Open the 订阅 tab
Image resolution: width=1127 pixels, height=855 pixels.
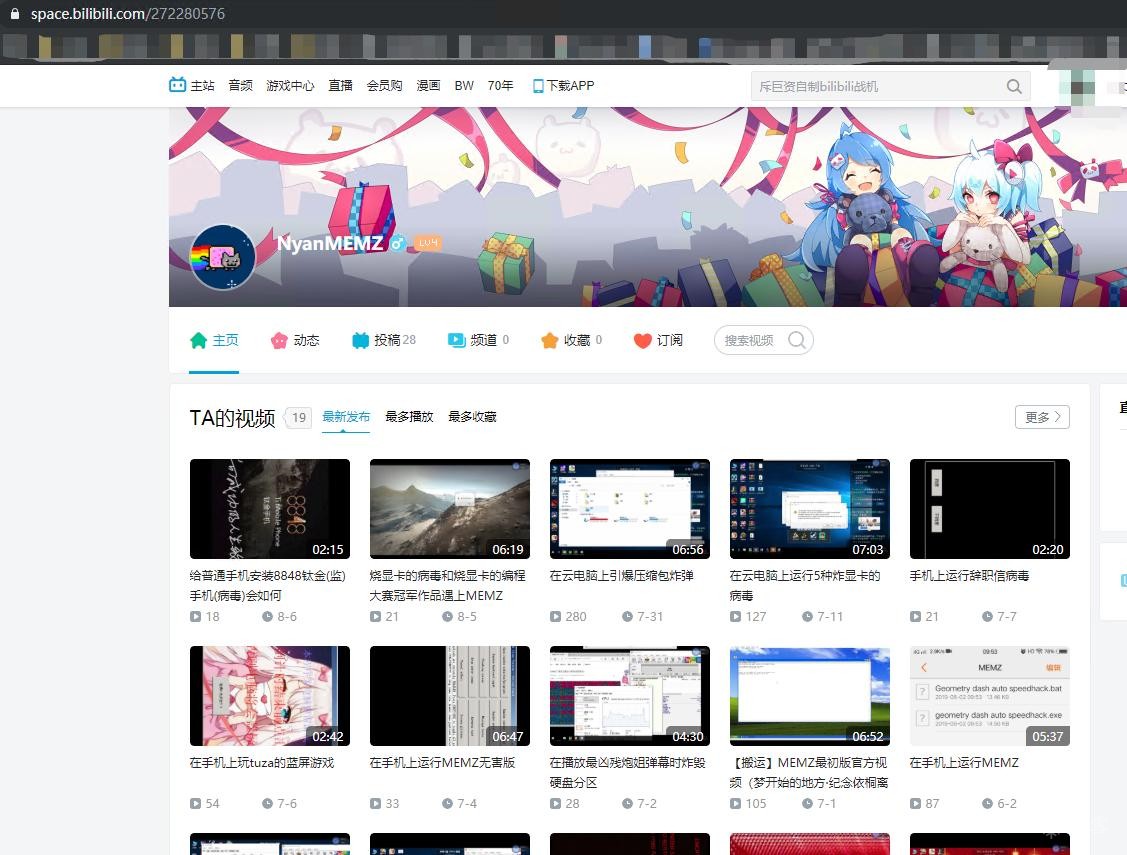coord(658,341)
